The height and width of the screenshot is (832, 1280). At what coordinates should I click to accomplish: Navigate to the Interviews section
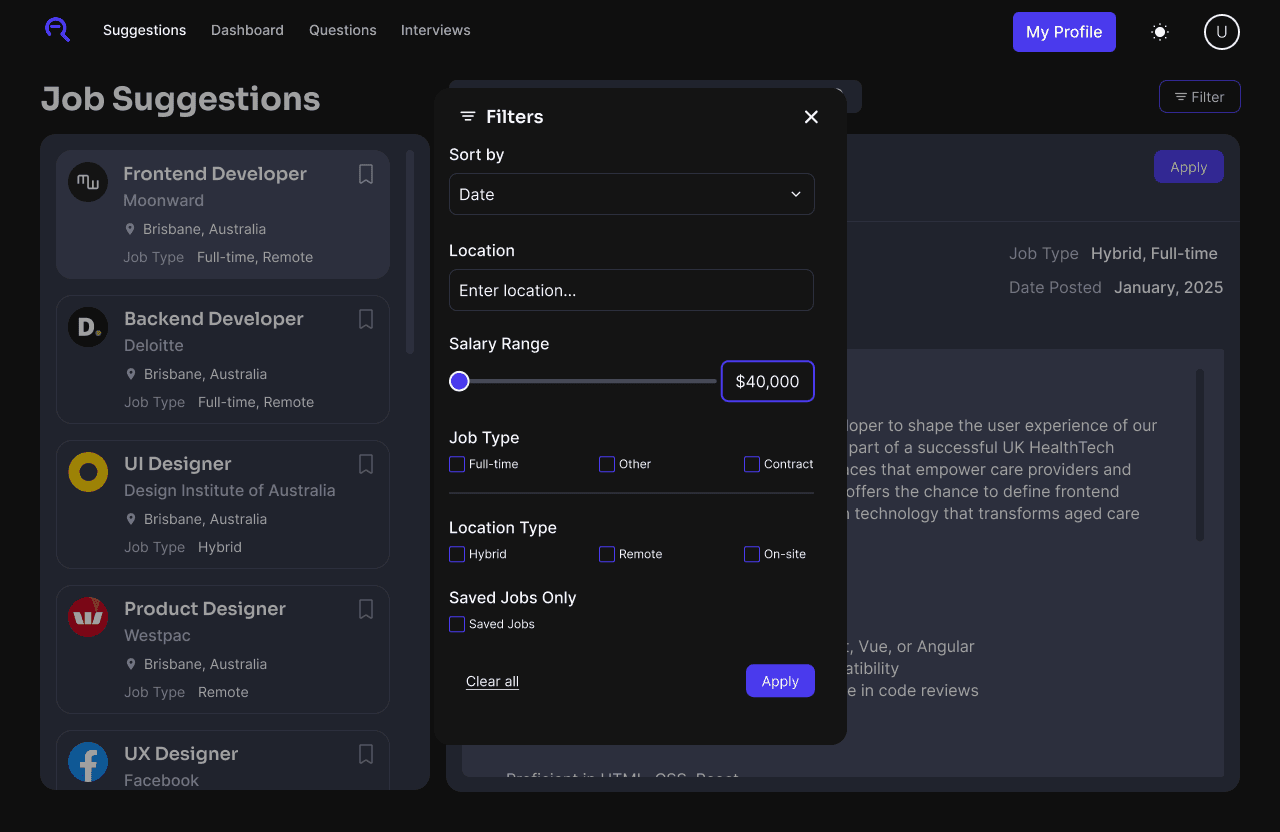click(436, 30)
